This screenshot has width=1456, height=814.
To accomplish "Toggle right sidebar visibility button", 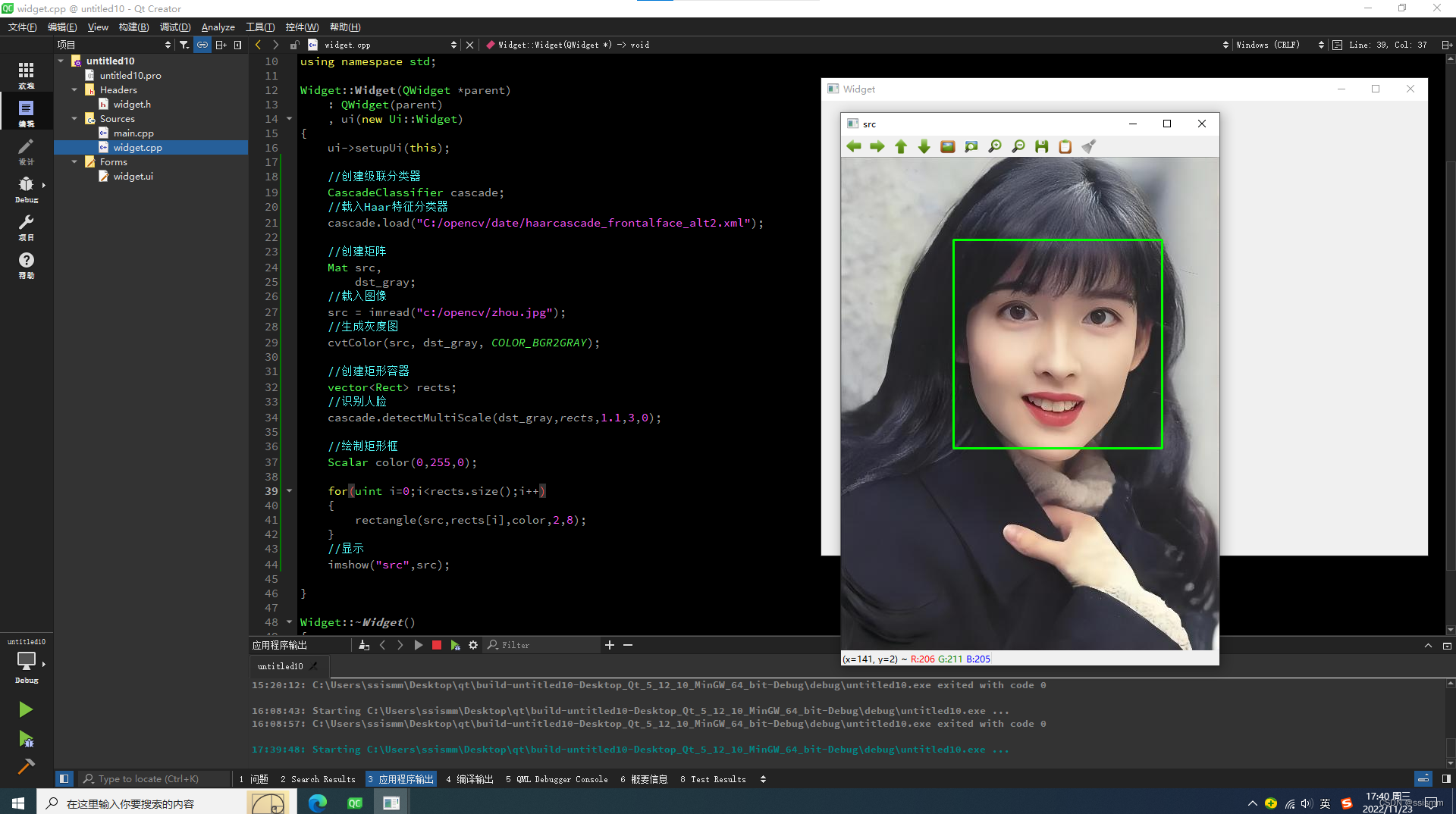I will pos(1446,778).
